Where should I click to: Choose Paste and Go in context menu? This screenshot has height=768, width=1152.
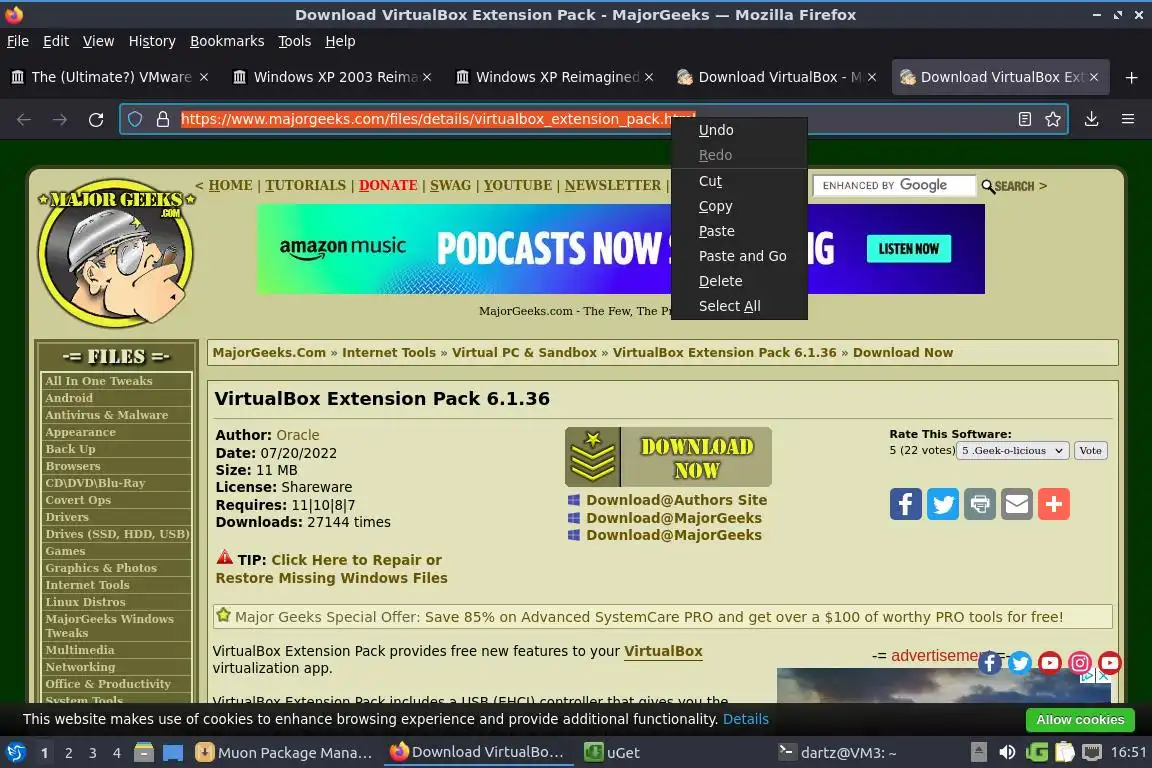(739, 256)
